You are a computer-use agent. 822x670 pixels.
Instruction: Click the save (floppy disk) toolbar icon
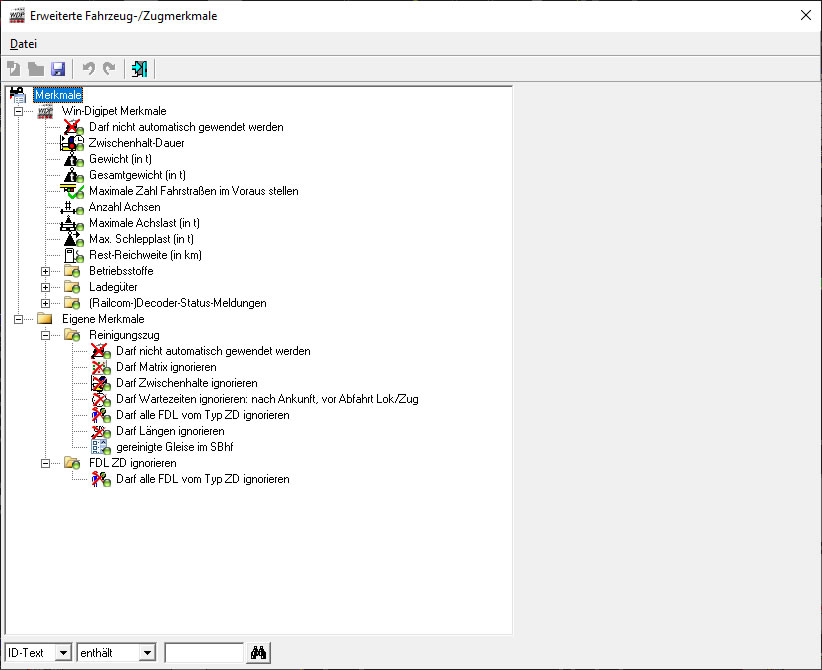[58, 69]
